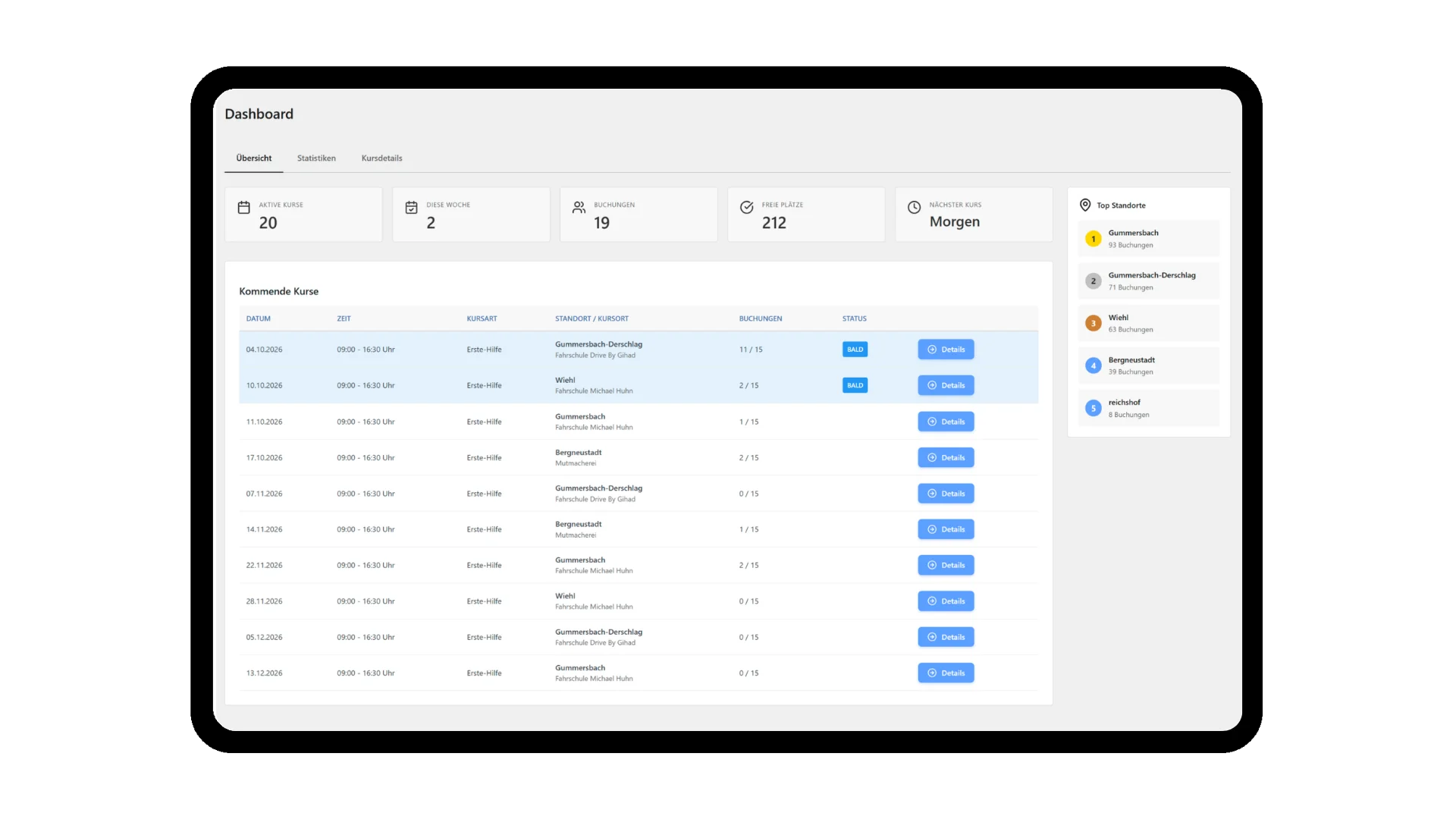Click the STATUS column header
1456x819 pixels.
(854, 318)
